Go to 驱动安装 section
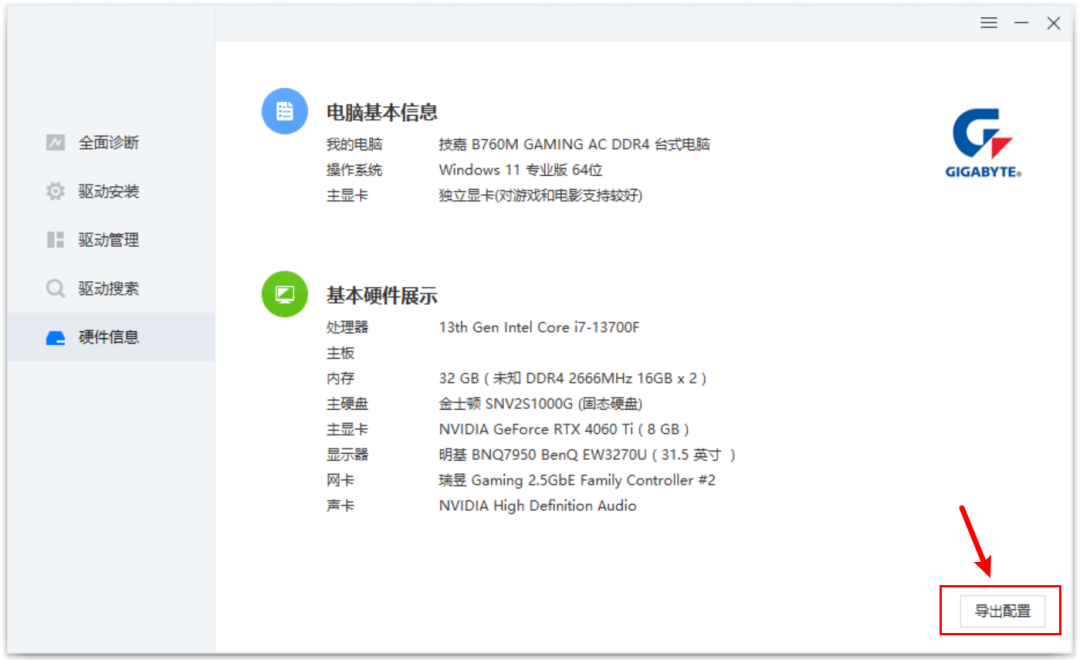This screenshot has width=1080, height=660. (110, 191)
